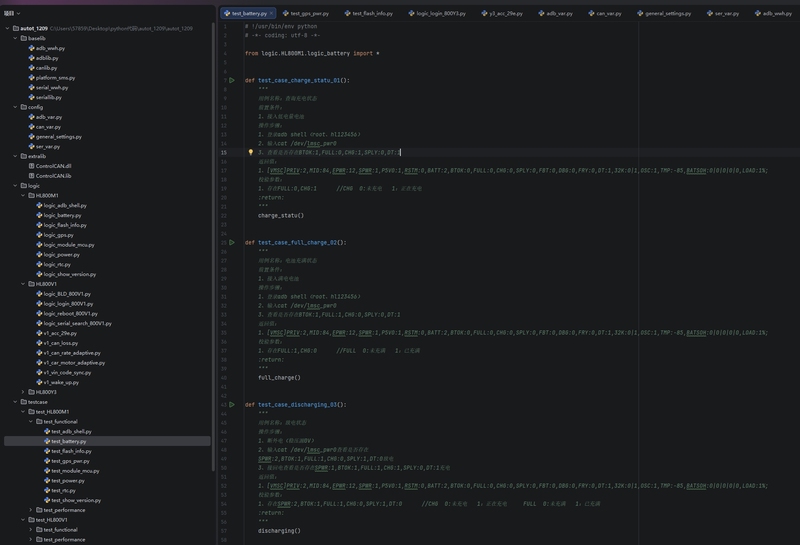The image size is (800, 545).
Task: Click the yellow lightbulb quick-fix icon
Action: click(250, 152)
